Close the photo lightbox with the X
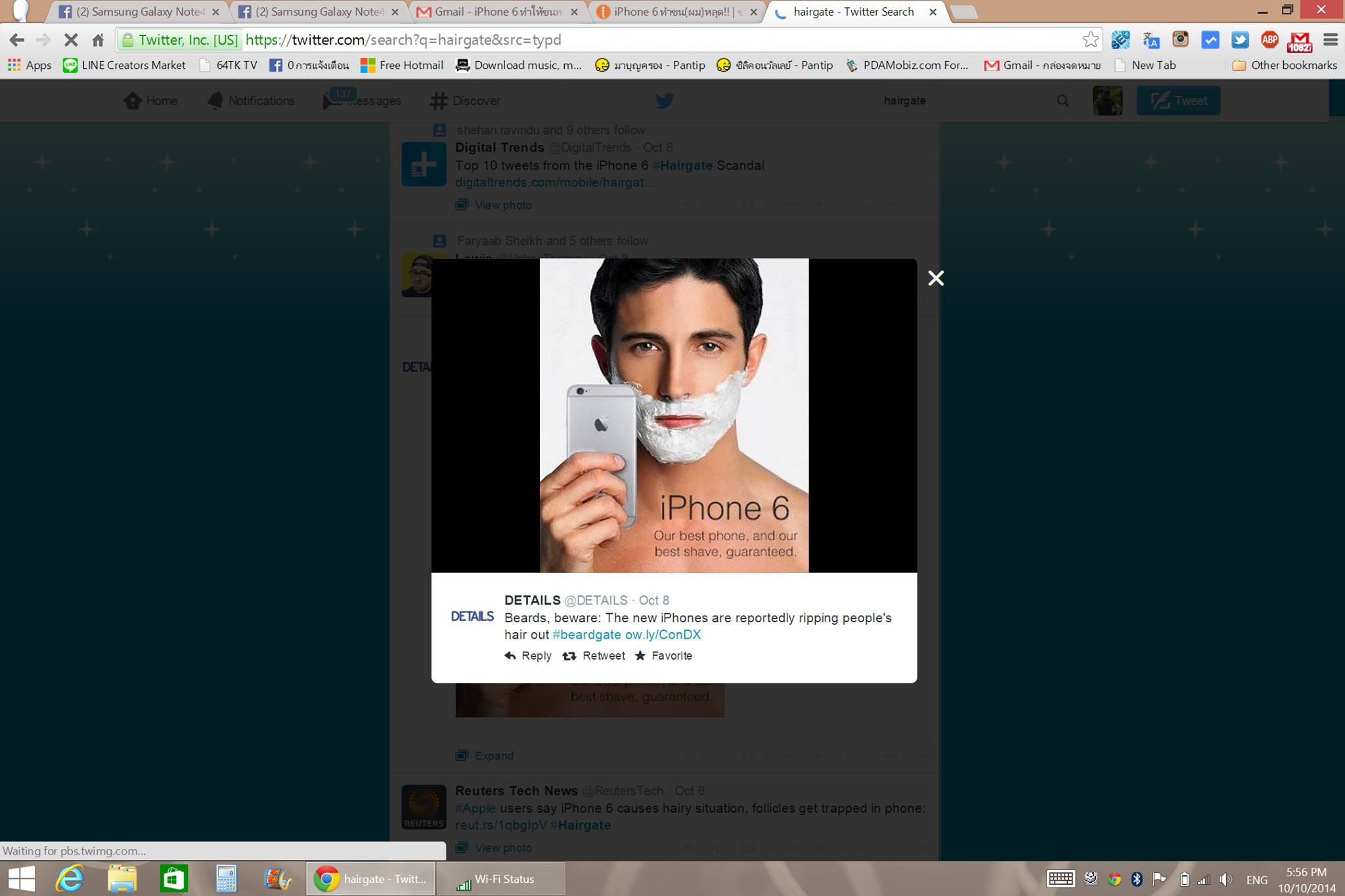Image resolution: width=1345 pixels, height=896 pixels. pos(936,278)
